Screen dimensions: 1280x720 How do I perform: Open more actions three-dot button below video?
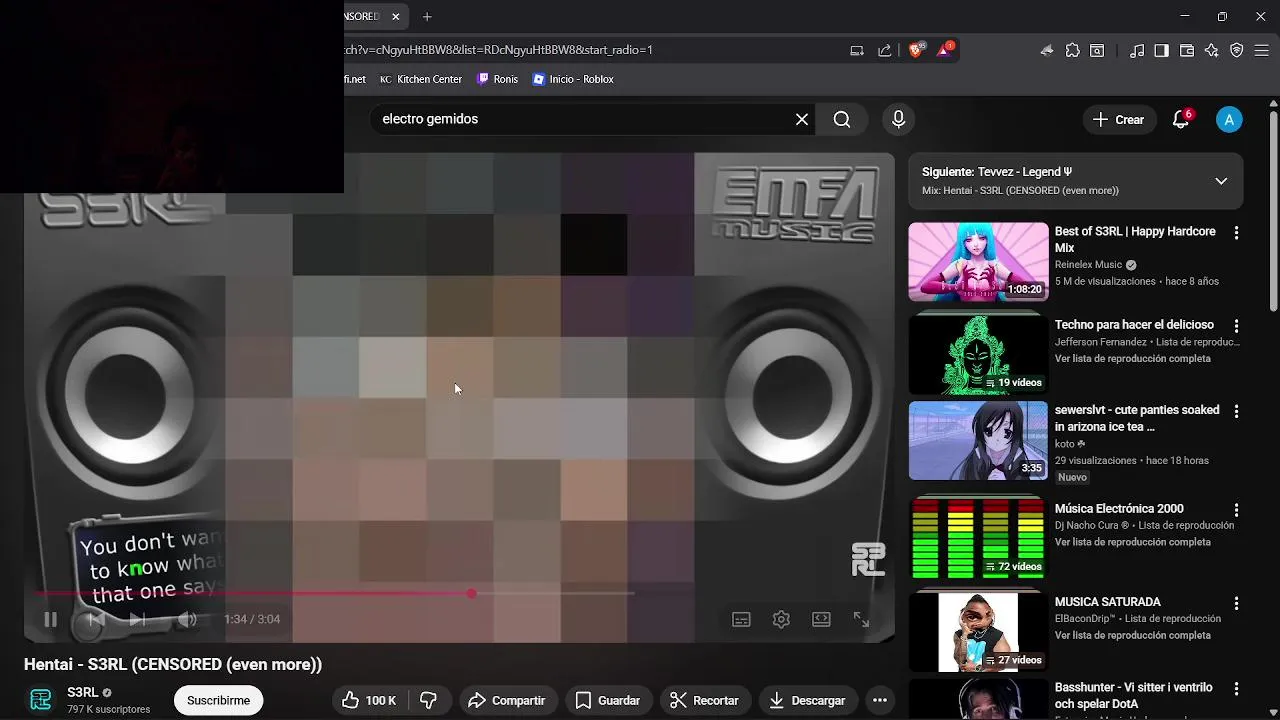880,700
